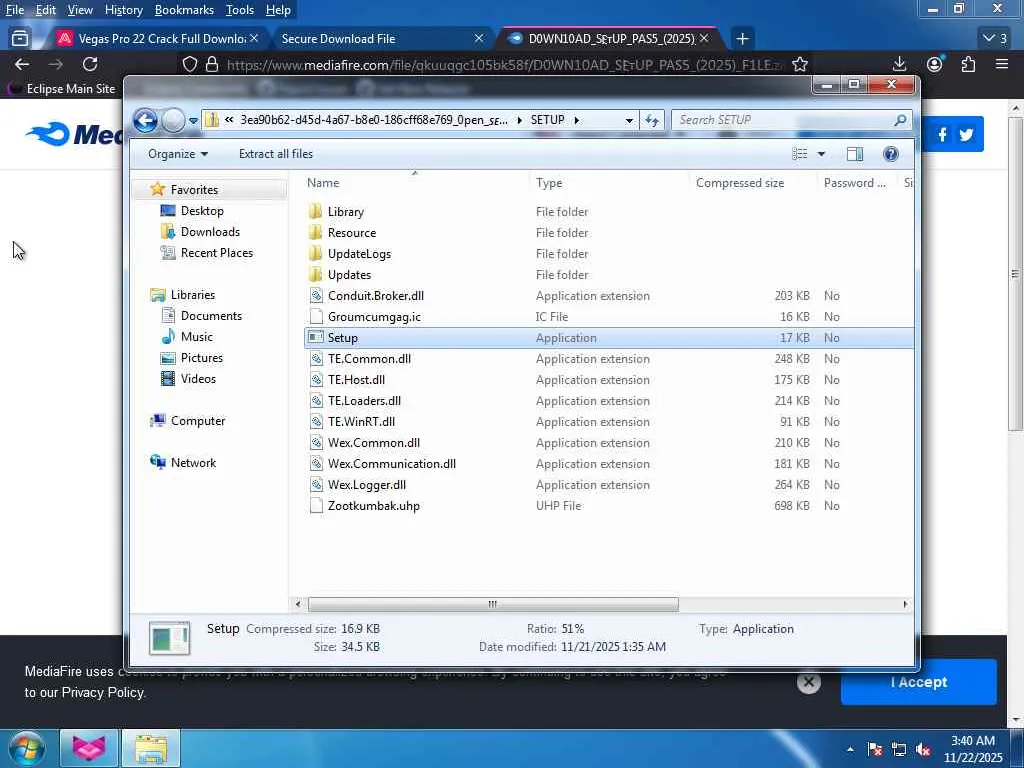Show the Explorer preview pane
This screenshot has width=1024, height=768.
click(x=855, y=153)
